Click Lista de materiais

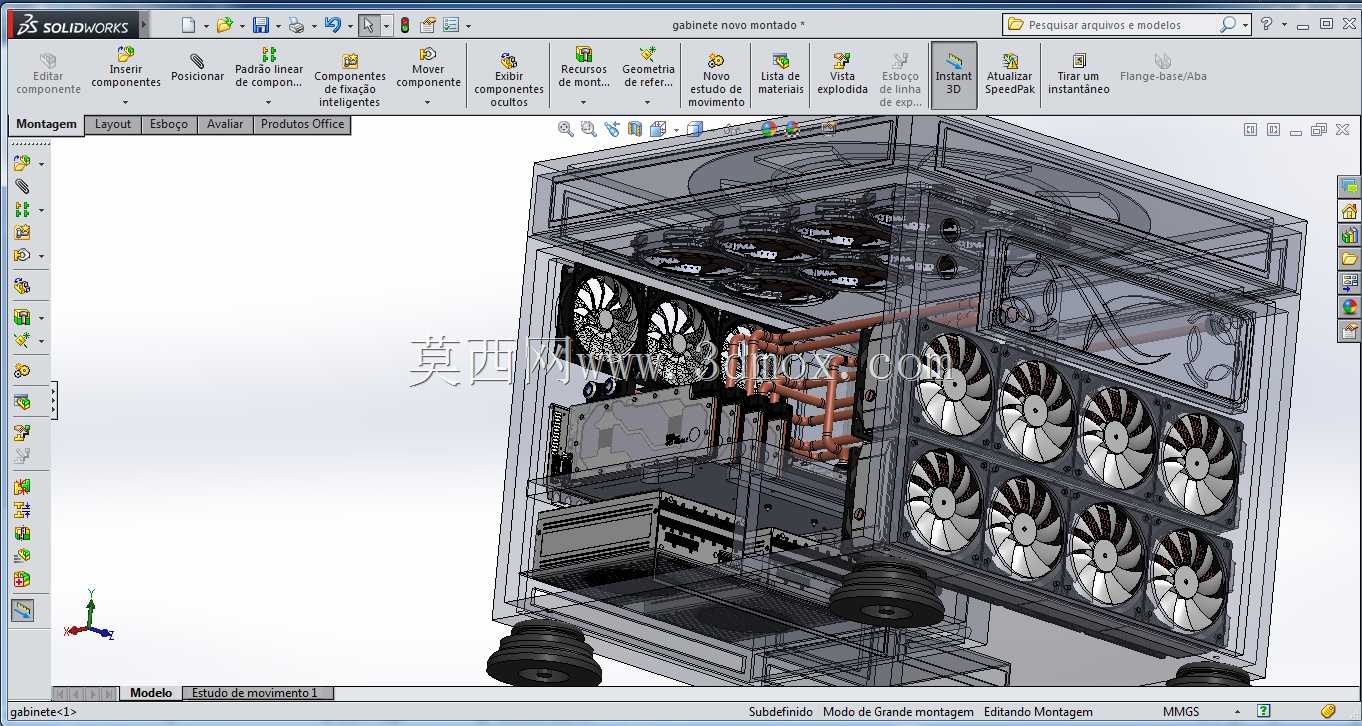tap(780, 73)
